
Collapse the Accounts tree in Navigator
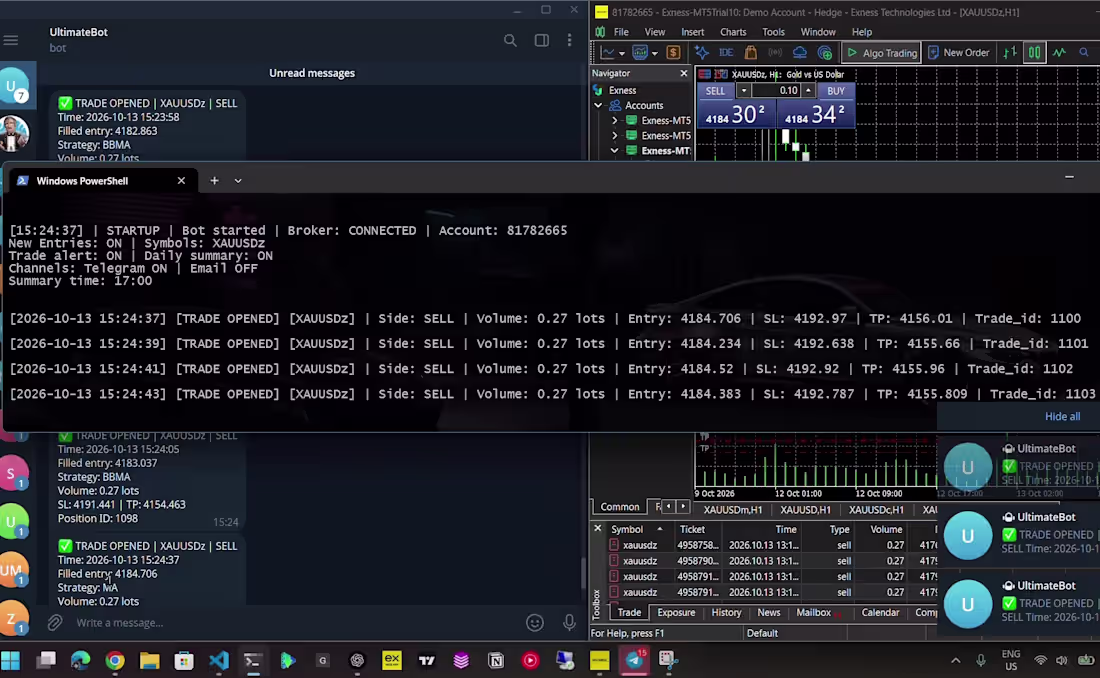[598, 105]
